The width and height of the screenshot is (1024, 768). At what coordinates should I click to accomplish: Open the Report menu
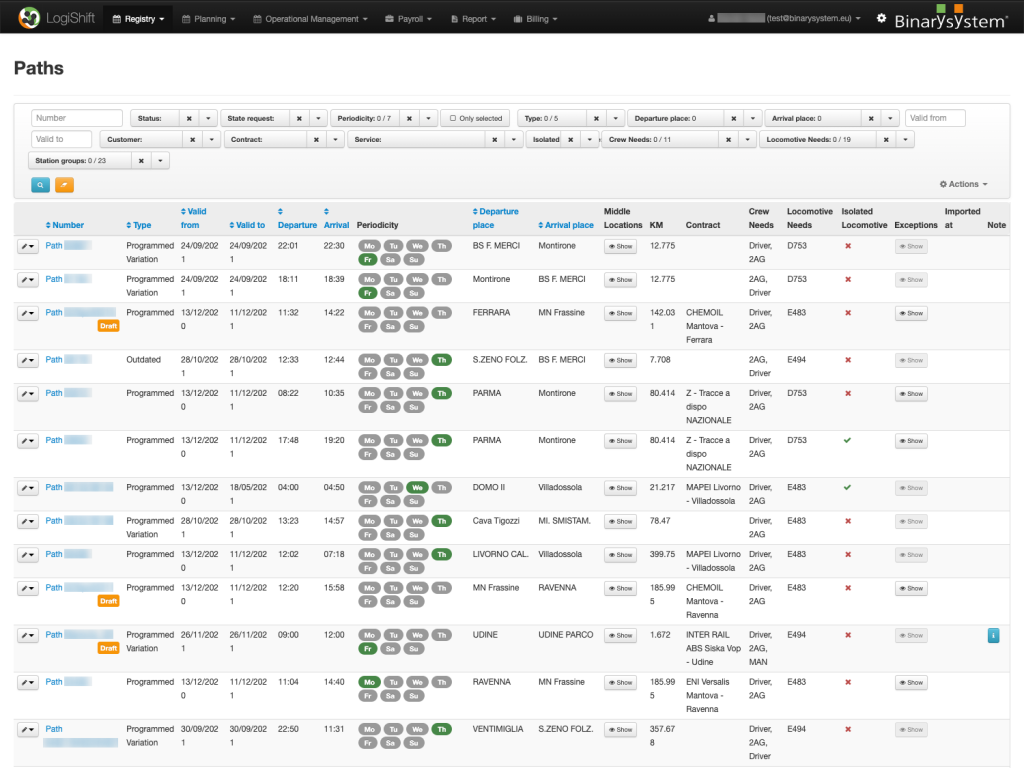click(x=473, y=19)
